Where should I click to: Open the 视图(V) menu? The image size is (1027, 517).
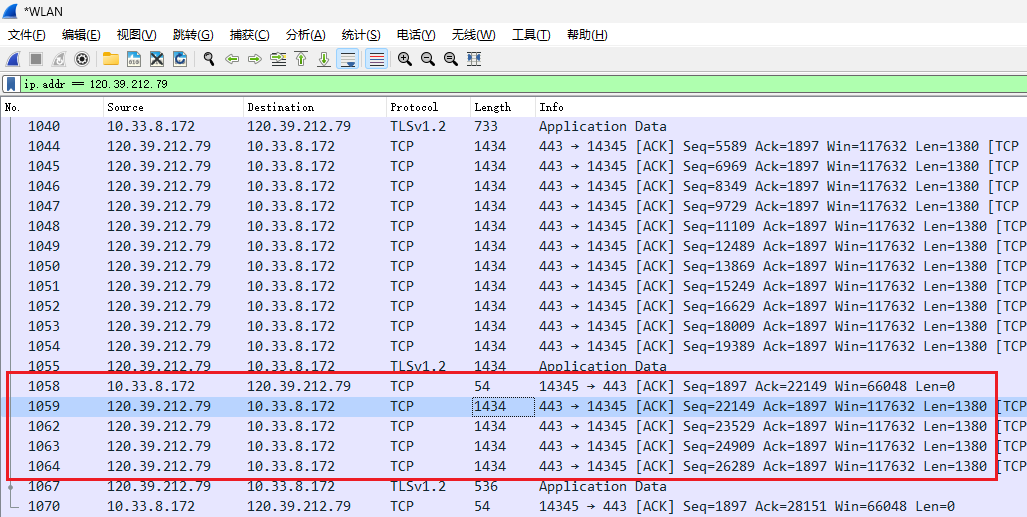click(137, 35)
